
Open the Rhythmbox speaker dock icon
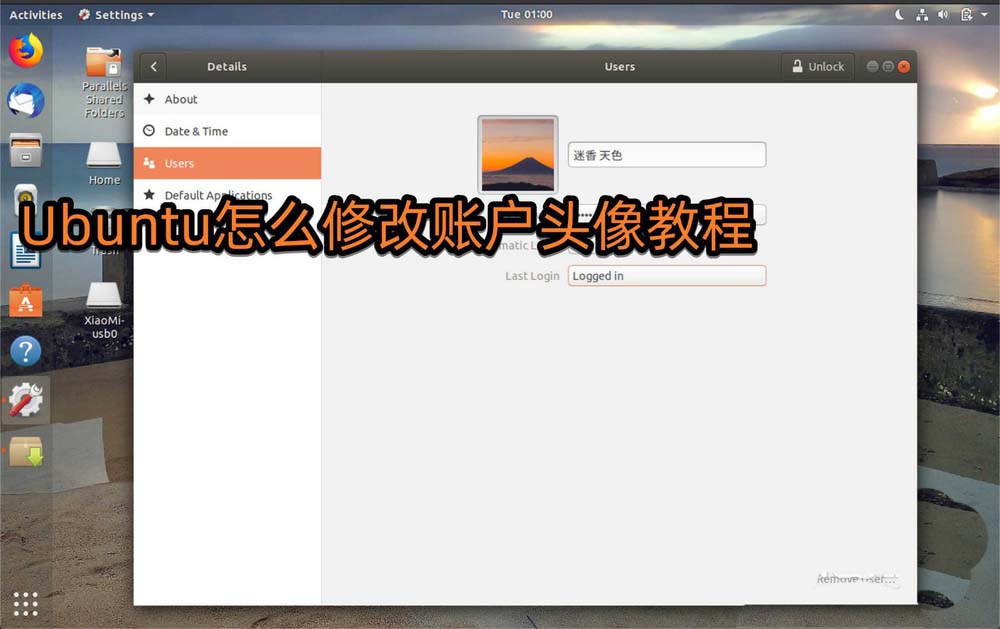click(x=26, y=200)
